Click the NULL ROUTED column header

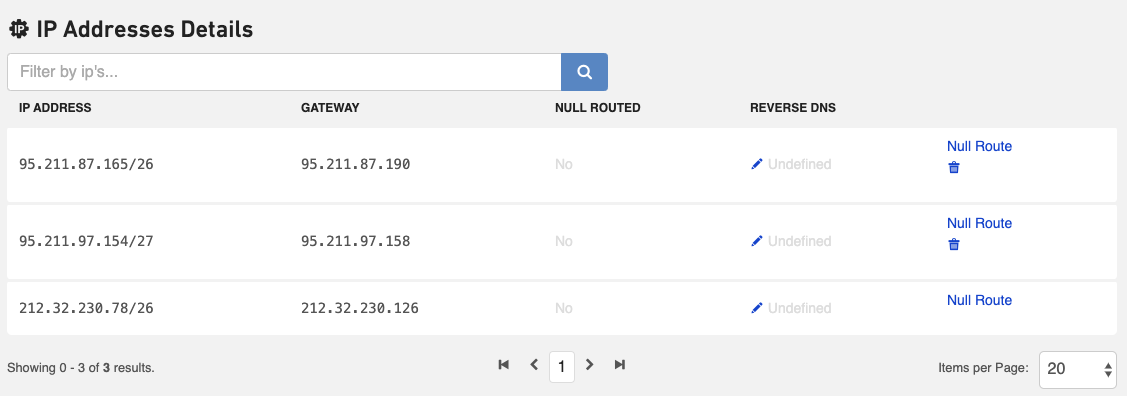[597, 108]
